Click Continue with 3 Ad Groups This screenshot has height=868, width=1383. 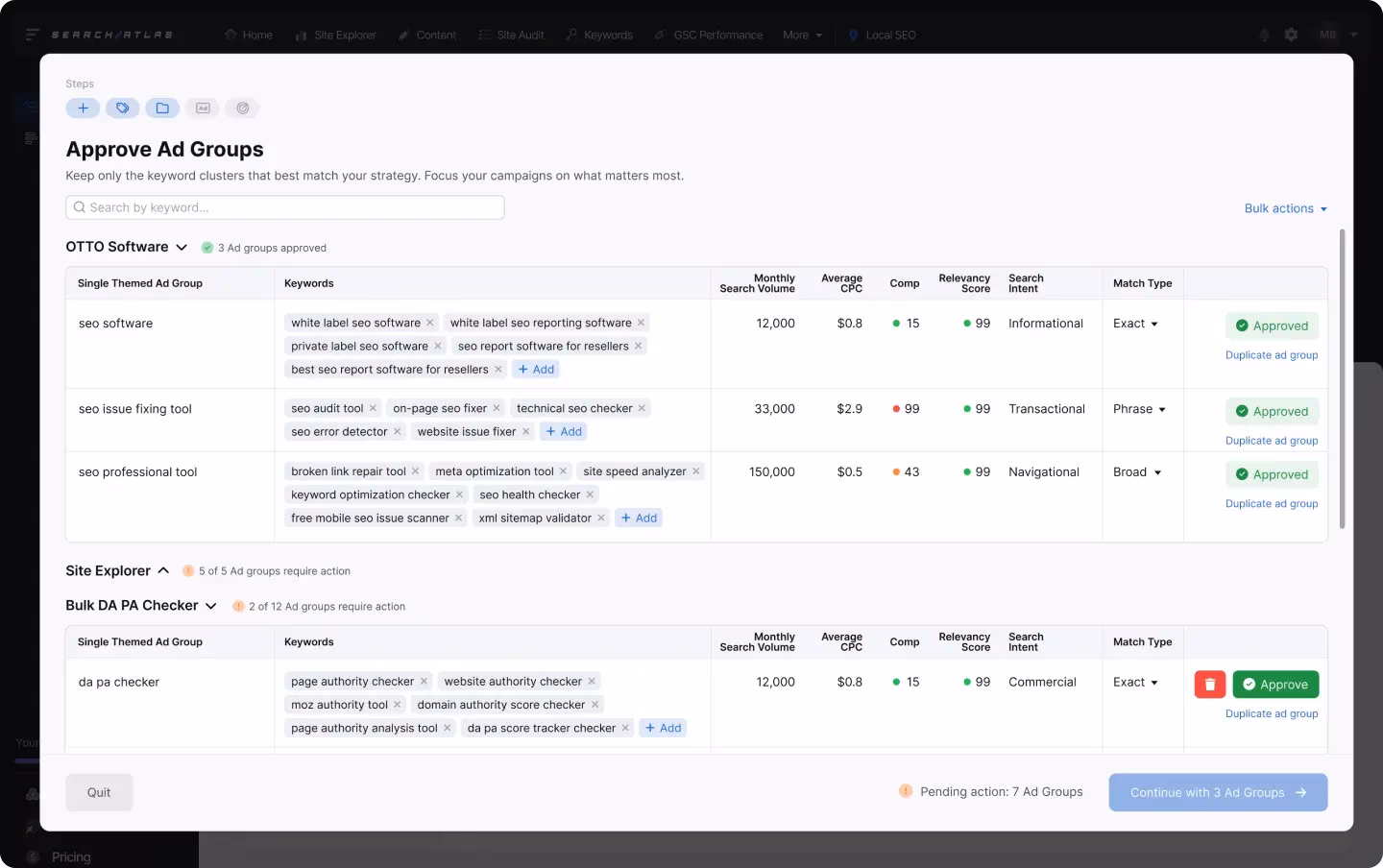coord(1218,793)
